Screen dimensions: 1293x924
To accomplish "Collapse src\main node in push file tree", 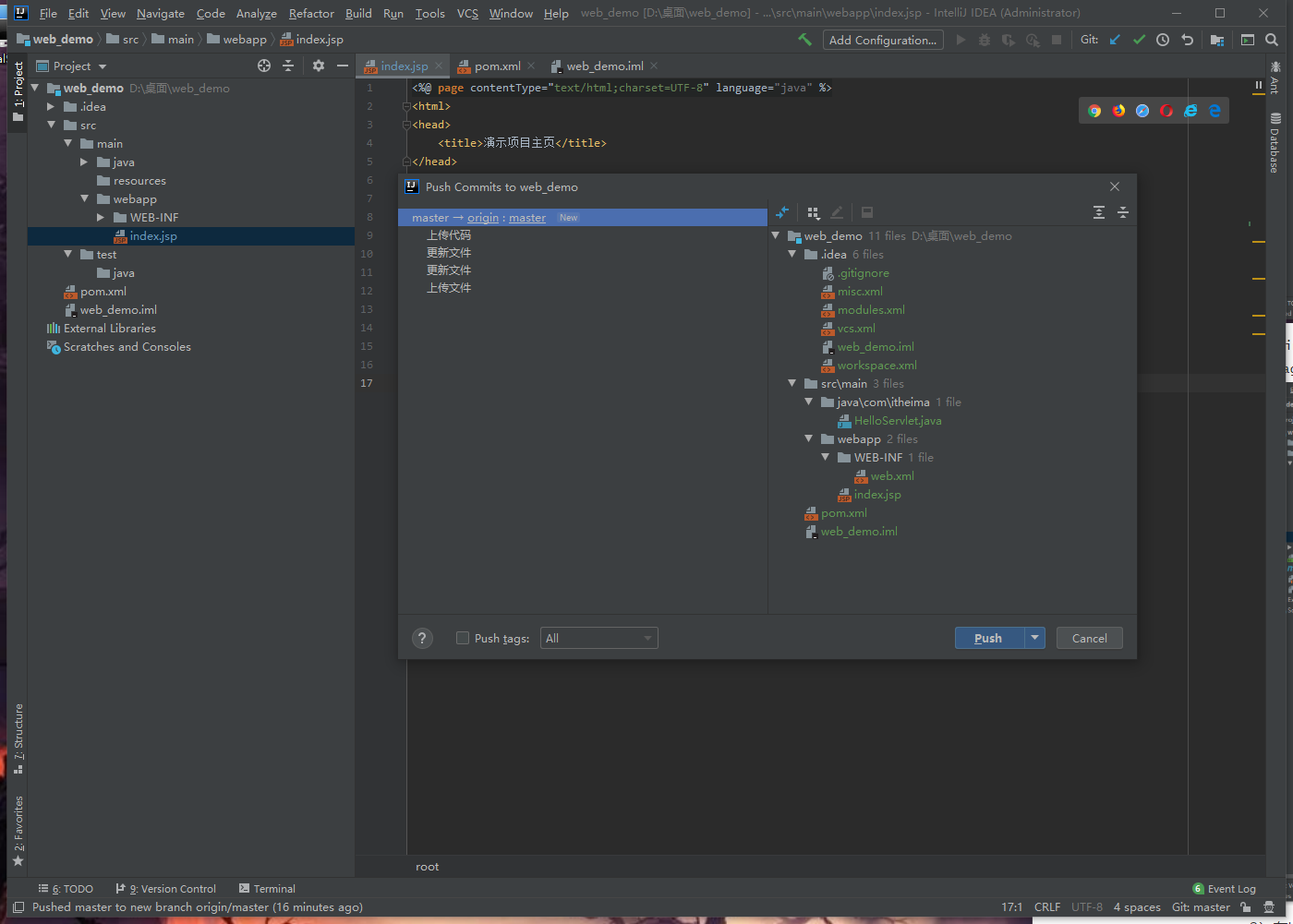I will point(792,383).
